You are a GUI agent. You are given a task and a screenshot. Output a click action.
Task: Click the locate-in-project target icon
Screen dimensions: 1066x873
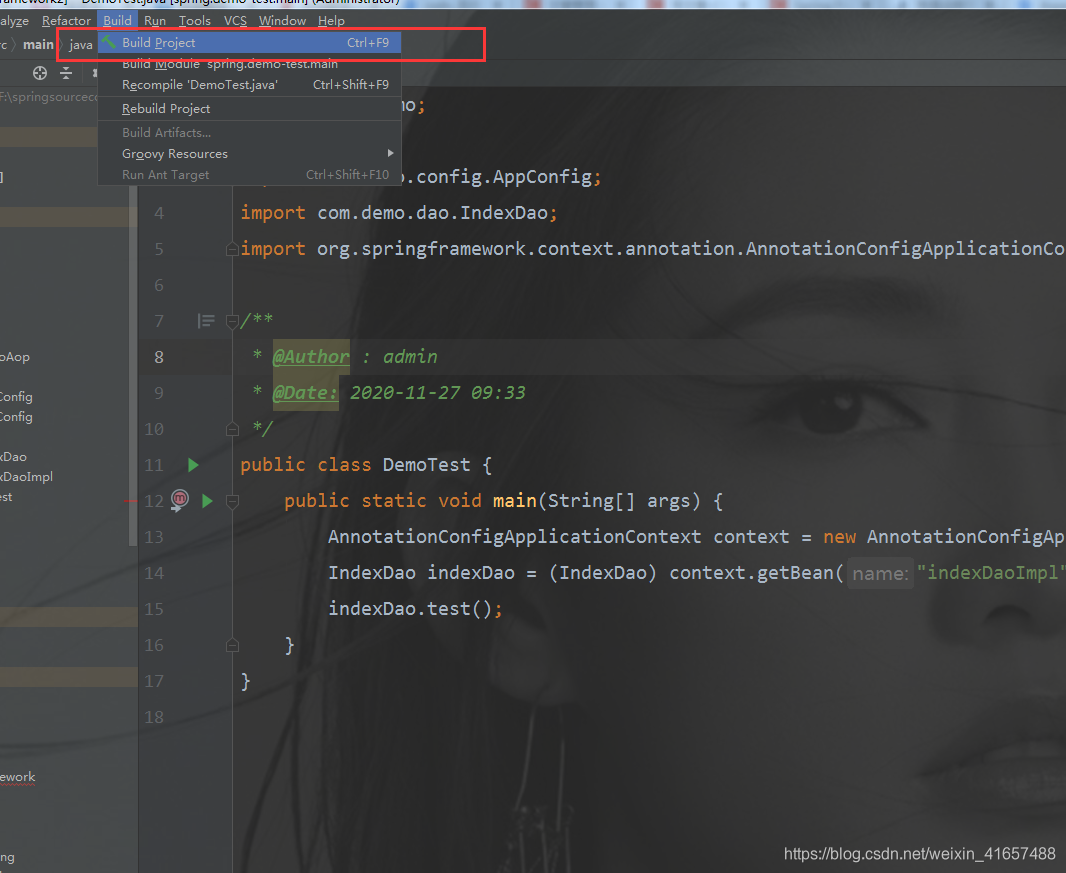(40, 73)
